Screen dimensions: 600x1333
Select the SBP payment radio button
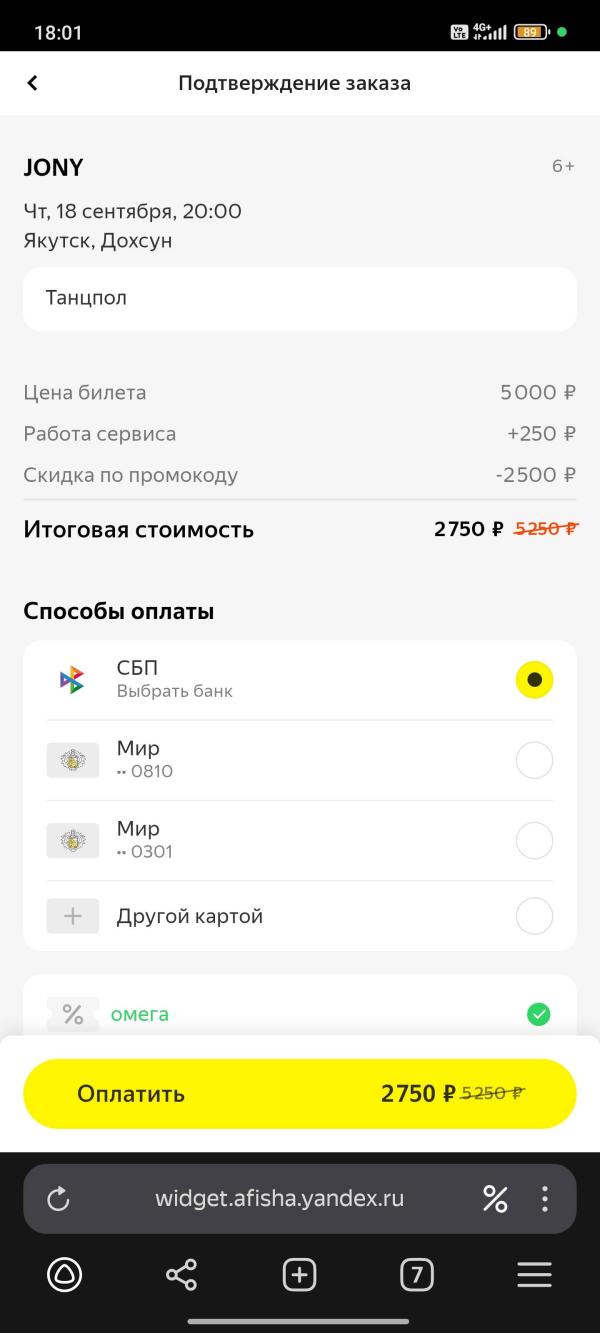tap(534, 680)
